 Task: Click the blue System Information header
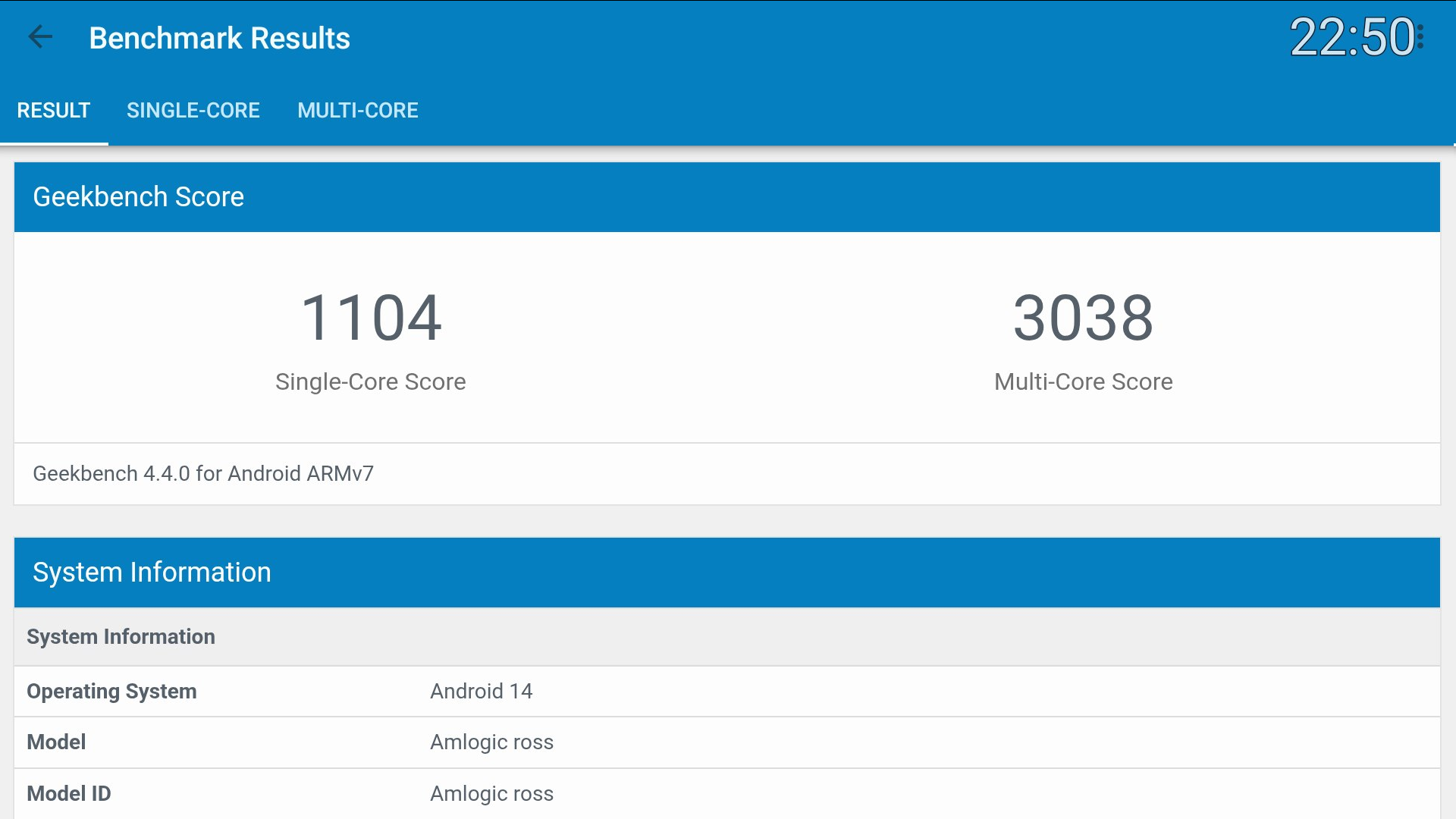click(x=152, y=573)
